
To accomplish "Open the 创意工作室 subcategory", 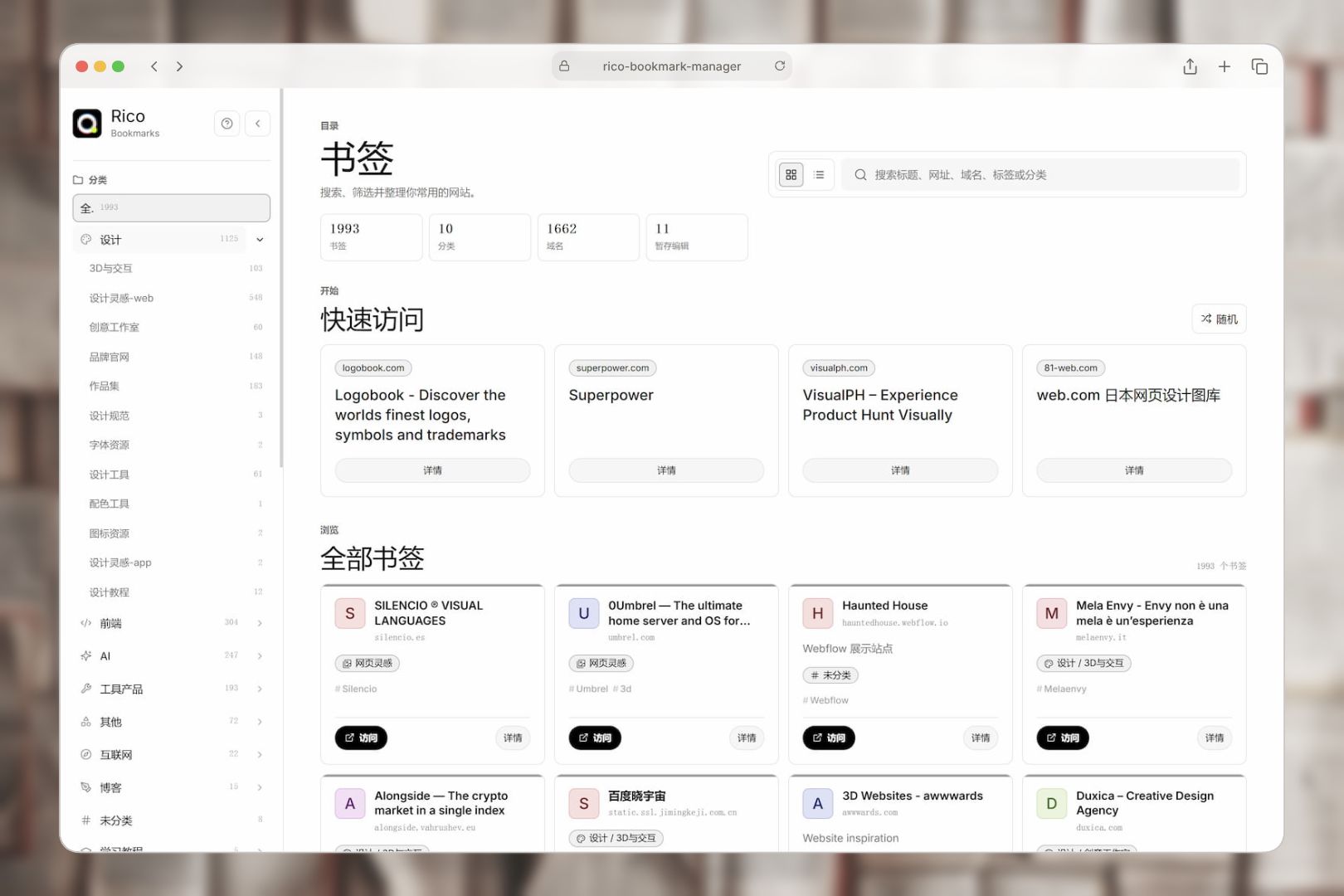I will click(175, 327).
